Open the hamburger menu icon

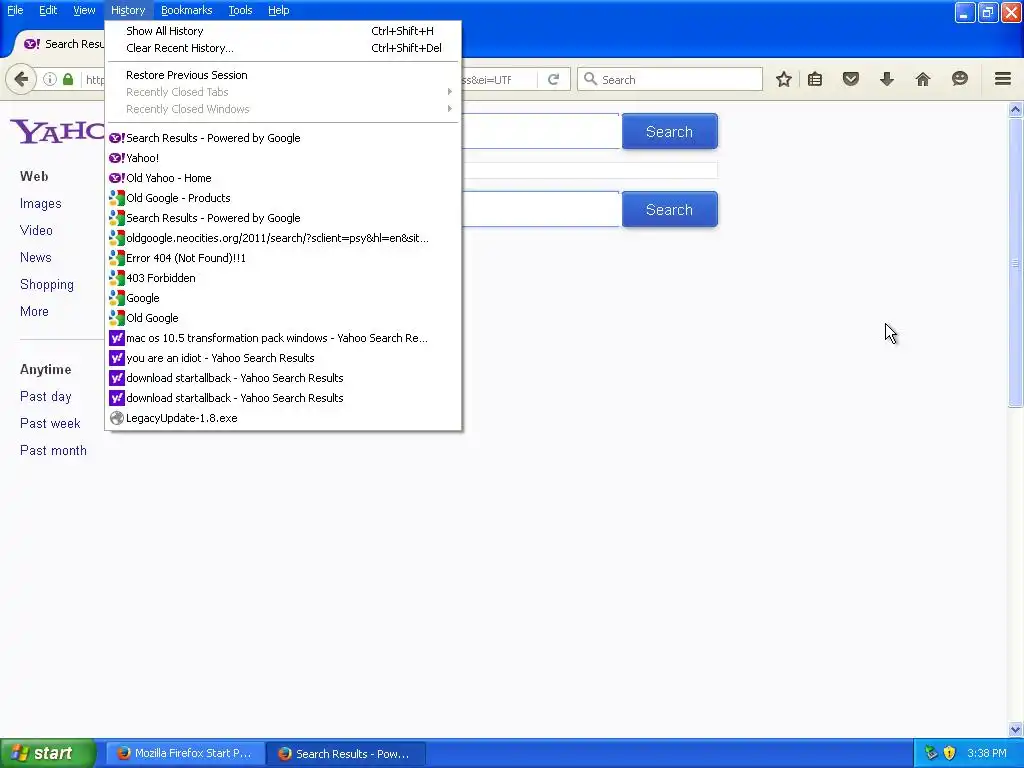coord(1003,79)
